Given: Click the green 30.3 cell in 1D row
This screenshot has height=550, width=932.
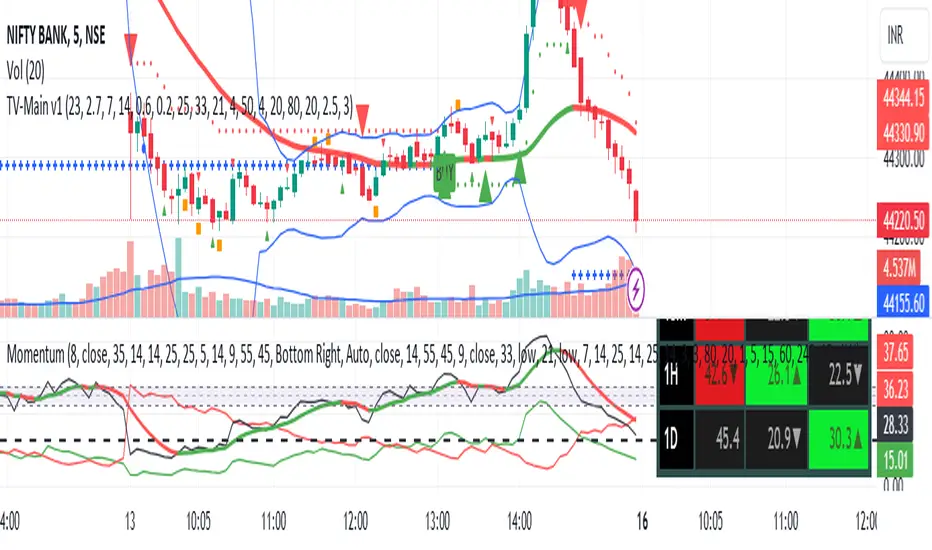Looking at the screenshot, I should point(839,439).
